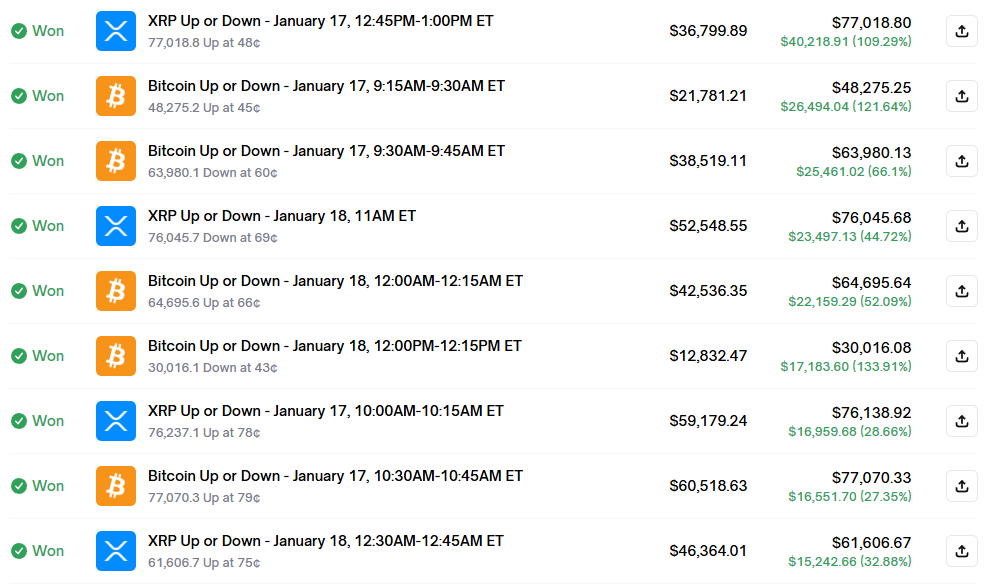Share the Bitcoin 12:00PM-12:15PM January 18 result

961,356
